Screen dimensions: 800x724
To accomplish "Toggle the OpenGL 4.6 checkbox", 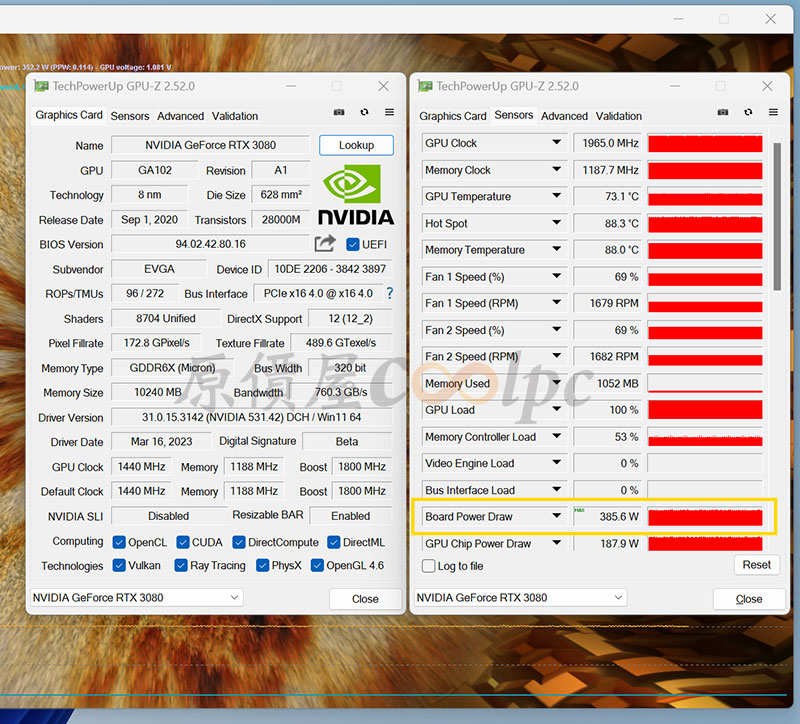I will tap(317, 565).
